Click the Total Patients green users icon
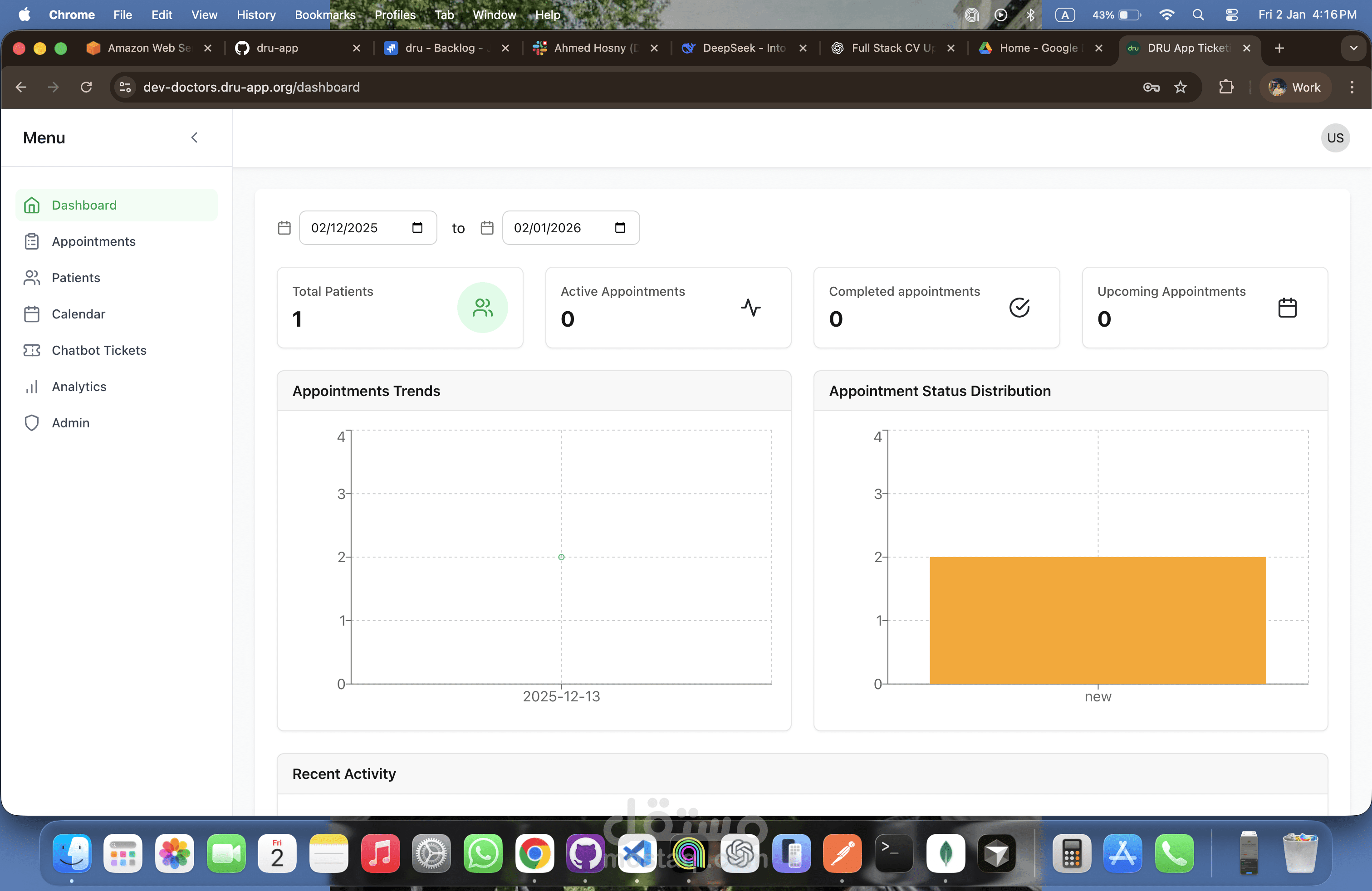The image size is (1372, 891). (482, 307)
